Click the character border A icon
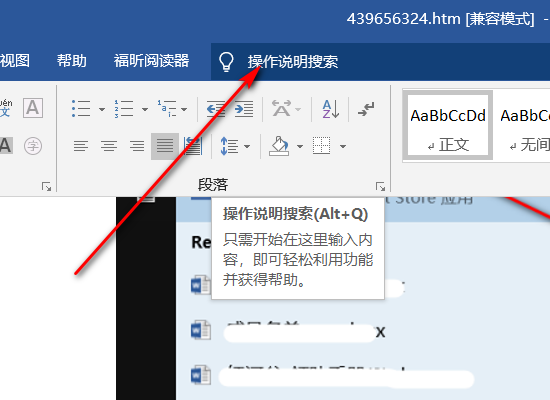This screenshot has height=400, width=550. [x=33, y=108]
